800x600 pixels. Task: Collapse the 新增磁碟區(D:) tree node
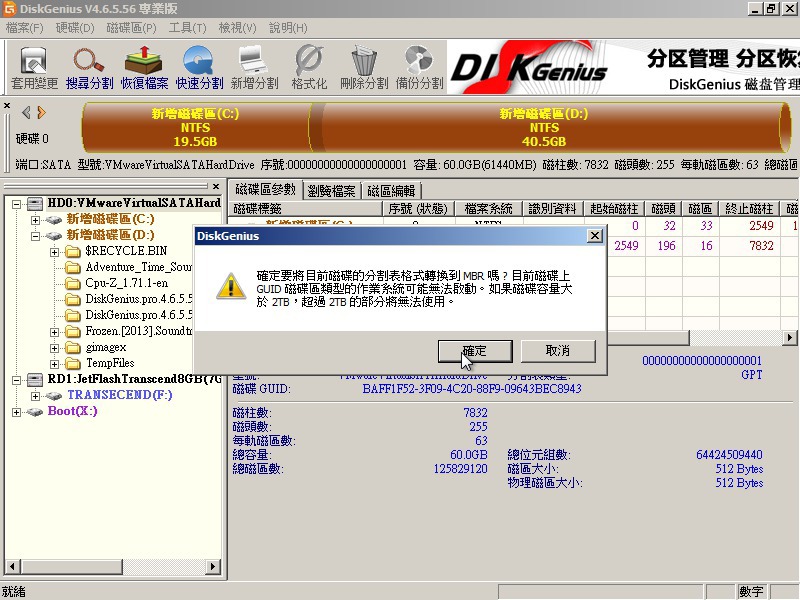tap(36, 235)
